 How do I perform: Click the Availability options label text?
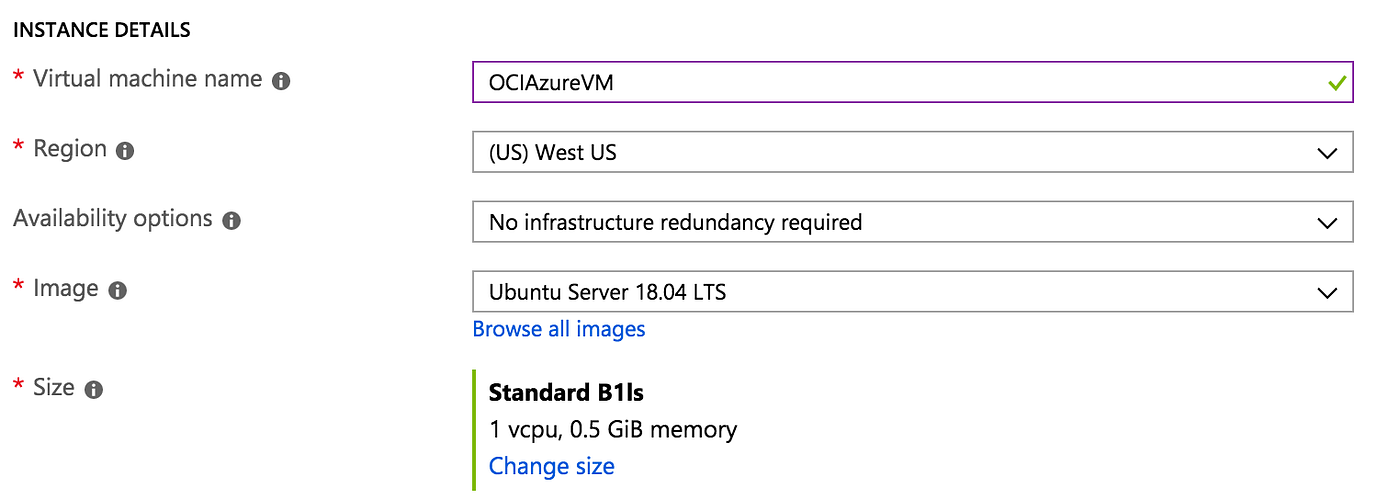point(113,218)
